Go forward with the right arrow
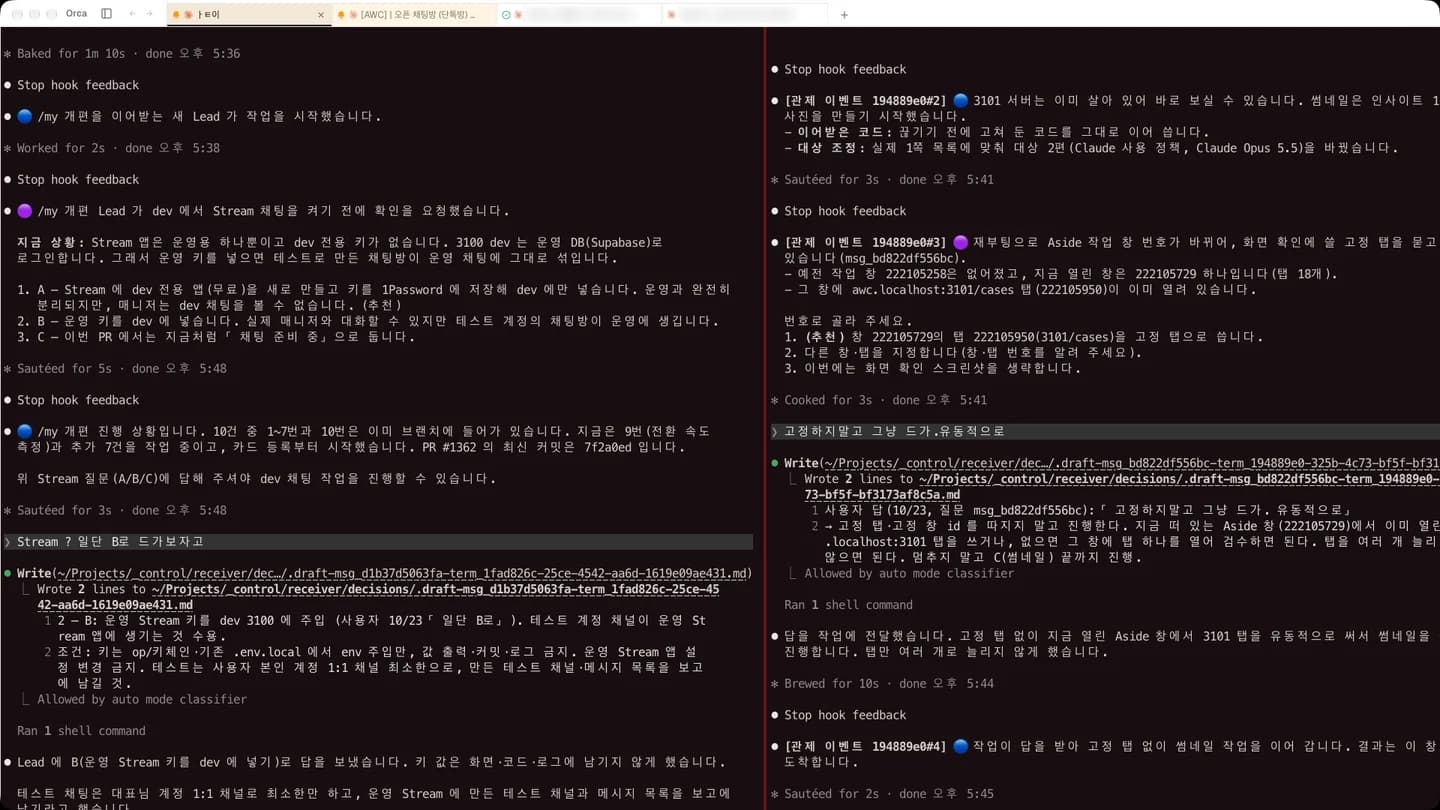 click(x=150, y=14)
